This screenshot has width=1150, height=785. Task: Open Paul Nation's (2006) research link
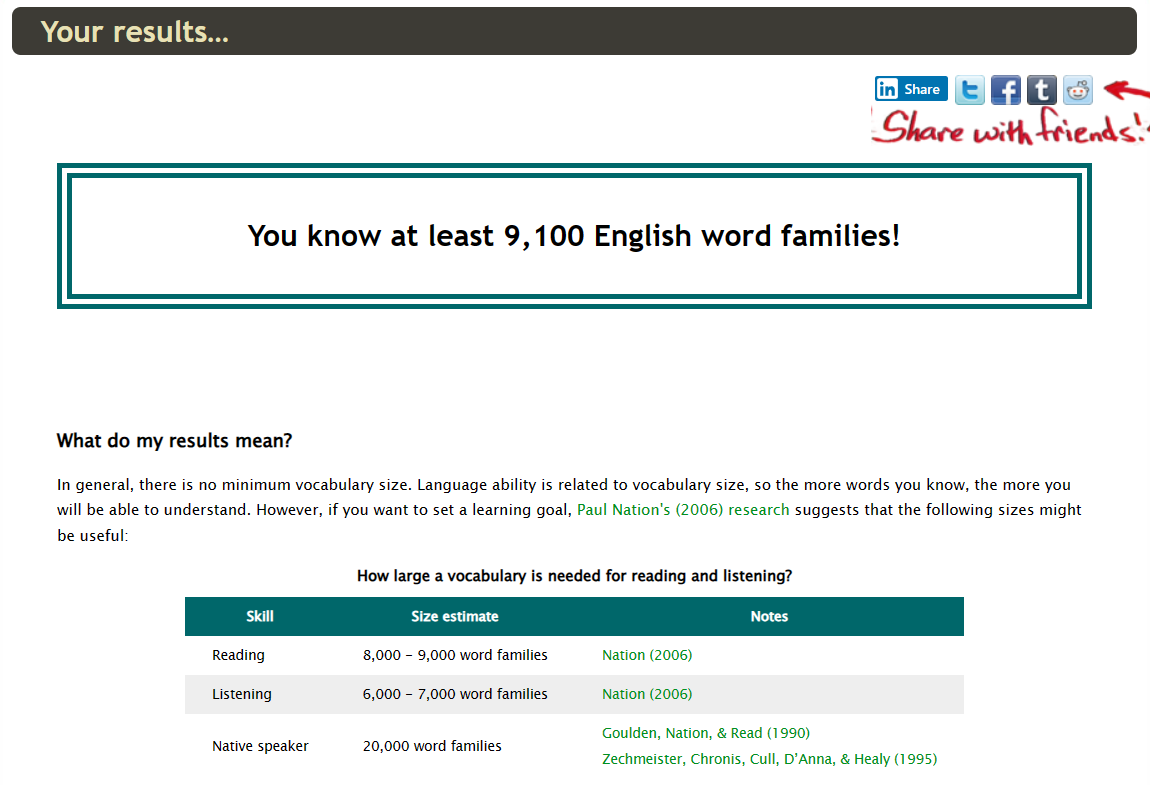pos(683,510)
